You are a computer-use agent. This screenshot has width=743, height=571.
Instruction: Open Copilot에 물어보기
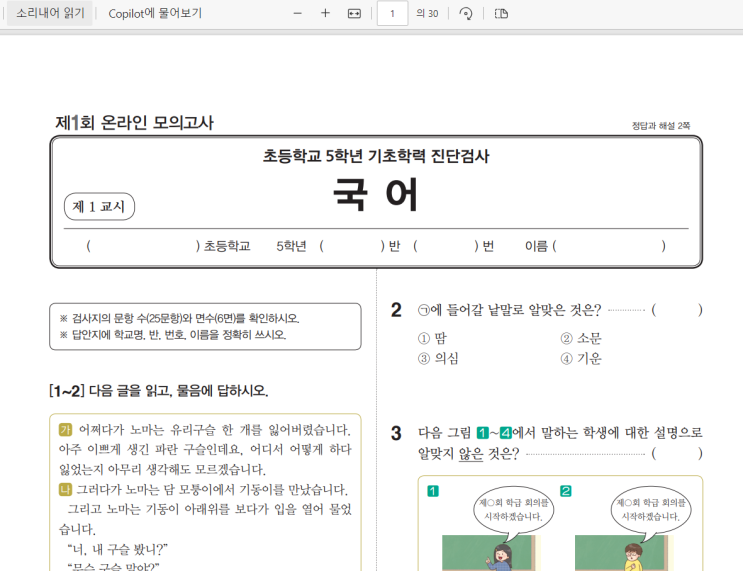tap(155, 13)
